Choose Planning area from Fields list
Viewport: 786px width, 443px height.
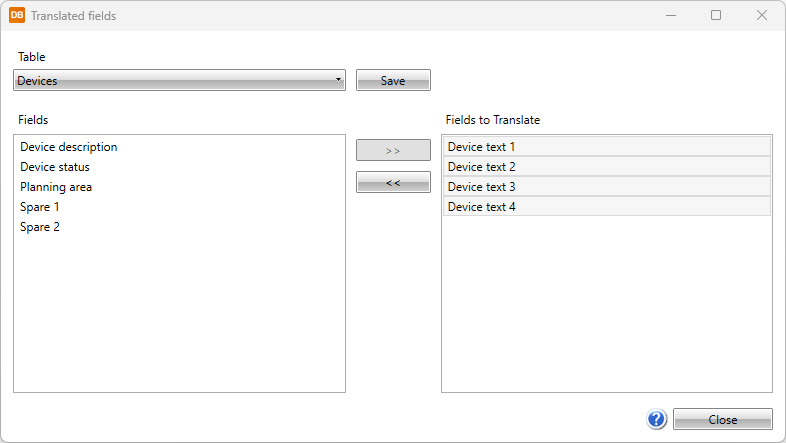click(x=56, y=187)
